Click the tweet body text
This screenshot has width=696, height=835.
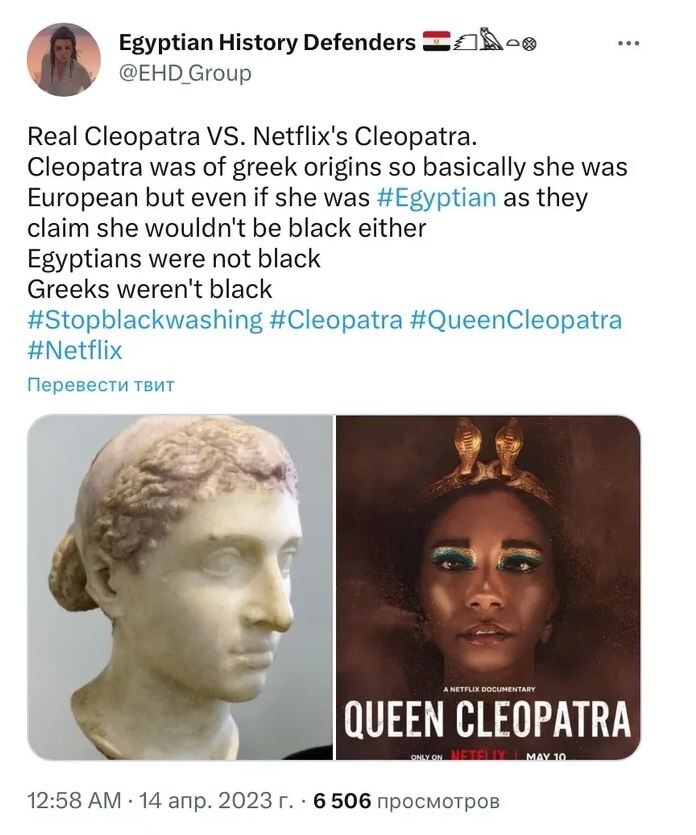[x=327, y=213]
